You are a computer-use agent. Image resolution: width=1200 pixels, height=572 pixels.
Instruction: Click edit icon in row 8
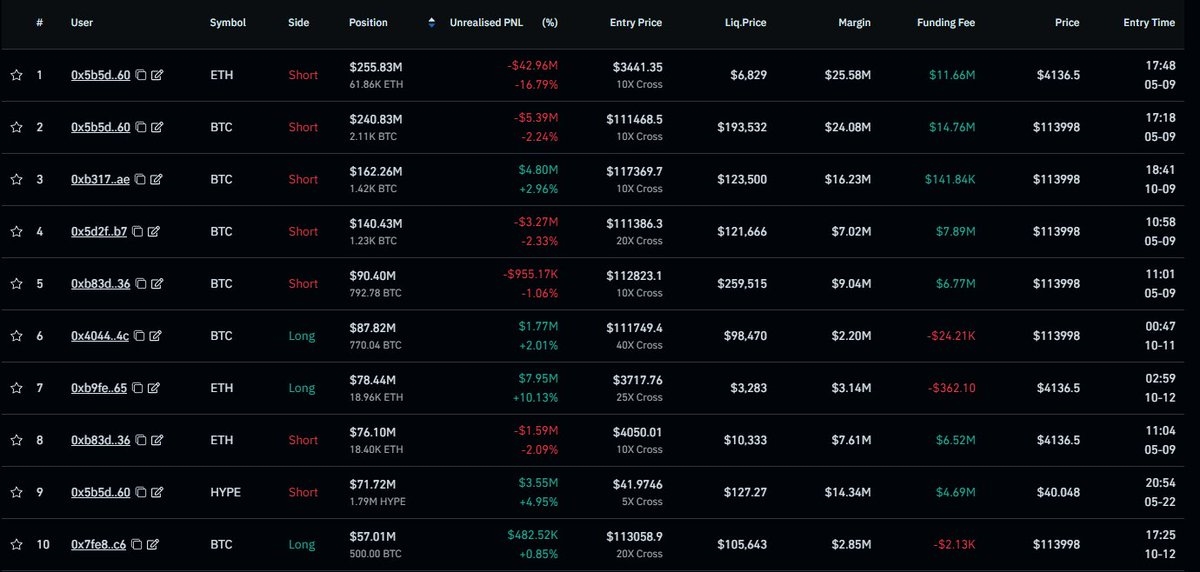point(157,440)
